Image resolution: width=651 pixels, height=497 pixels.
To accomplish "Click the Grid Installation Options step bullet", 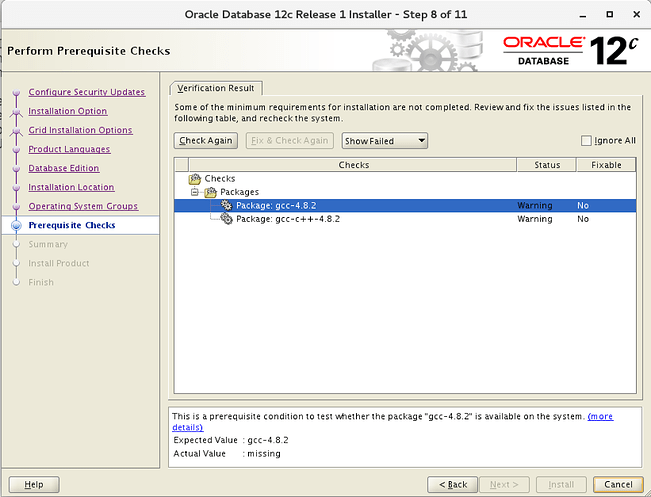I will click(x=16, y=130).
